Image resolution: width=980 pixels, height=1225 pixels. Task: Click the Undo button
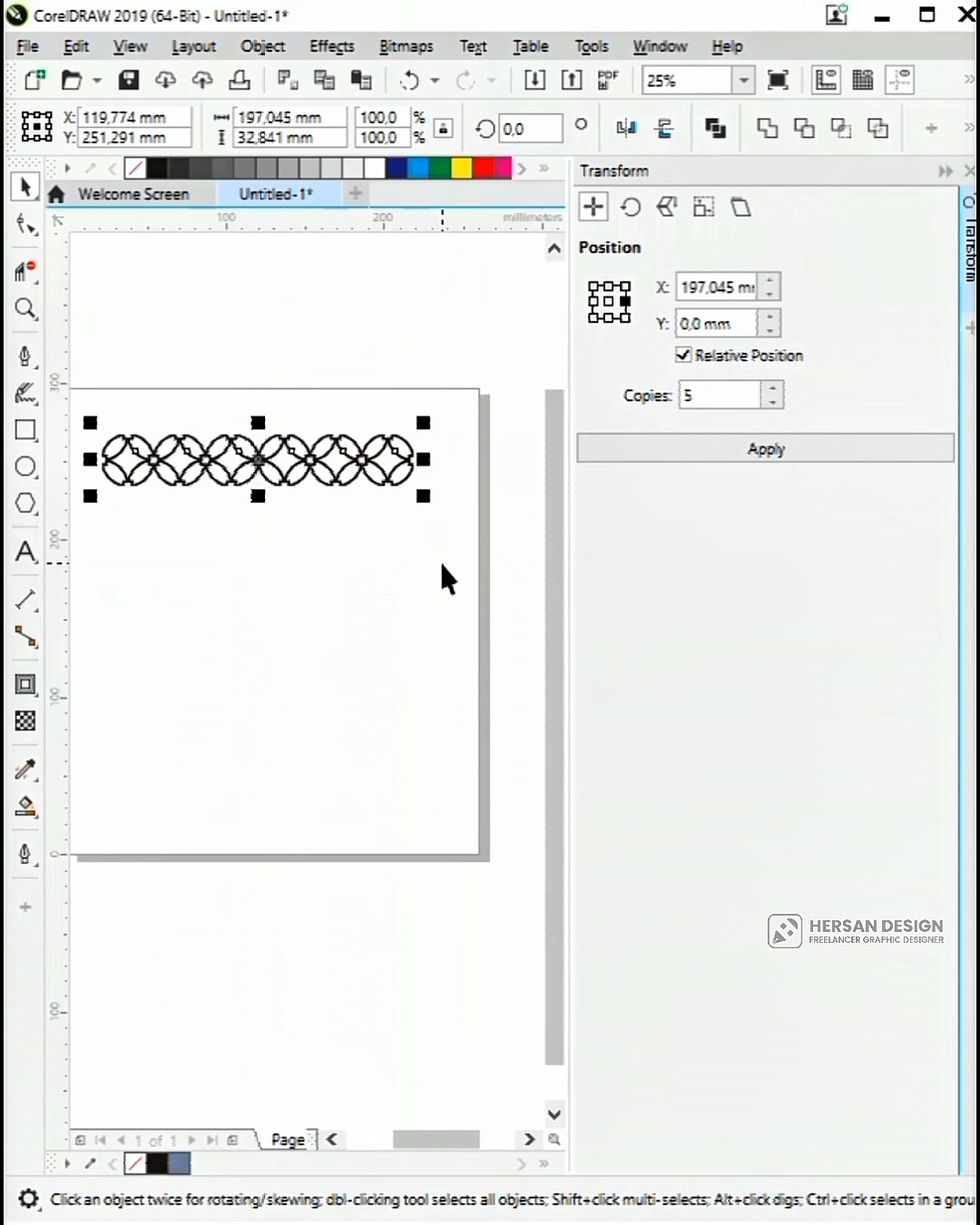(409, 80)
